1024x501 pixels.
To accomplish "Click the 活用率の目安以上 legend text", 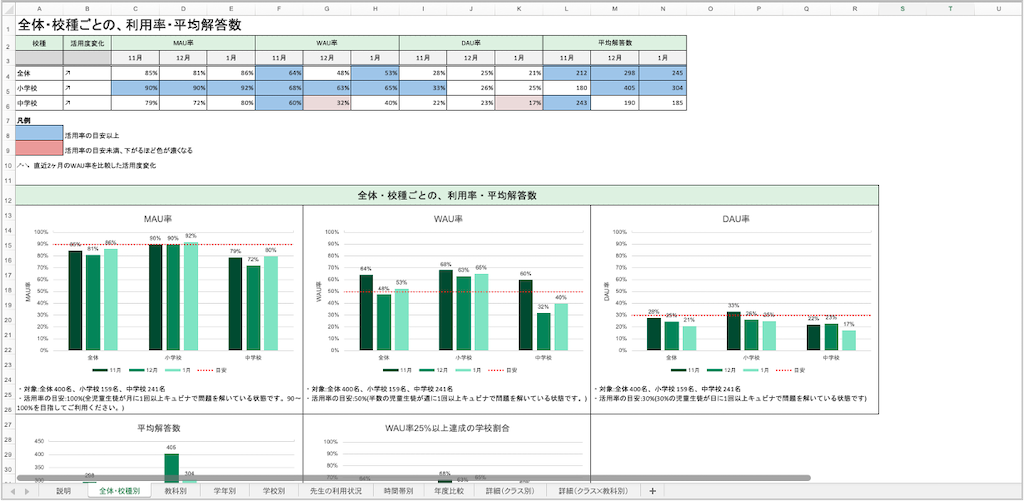I will (91, 136).
